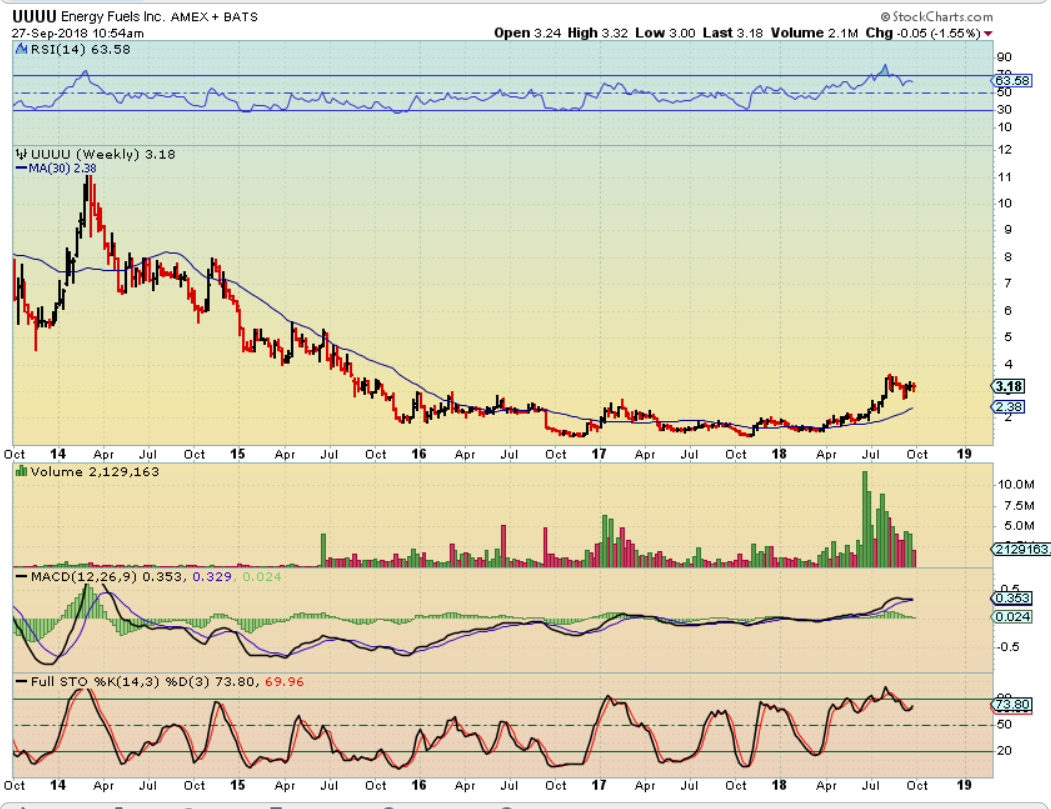Screen dimensions: 1051x809
Task: Click the blue MA(30) legend line marker
Action: pos(18,168)
